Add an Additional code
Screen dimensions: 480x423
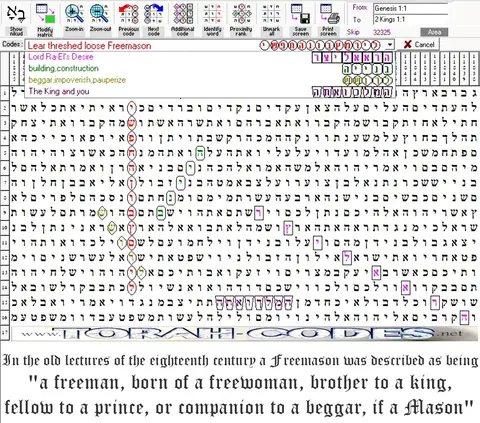pyautogui.click(x=183, y=19)
